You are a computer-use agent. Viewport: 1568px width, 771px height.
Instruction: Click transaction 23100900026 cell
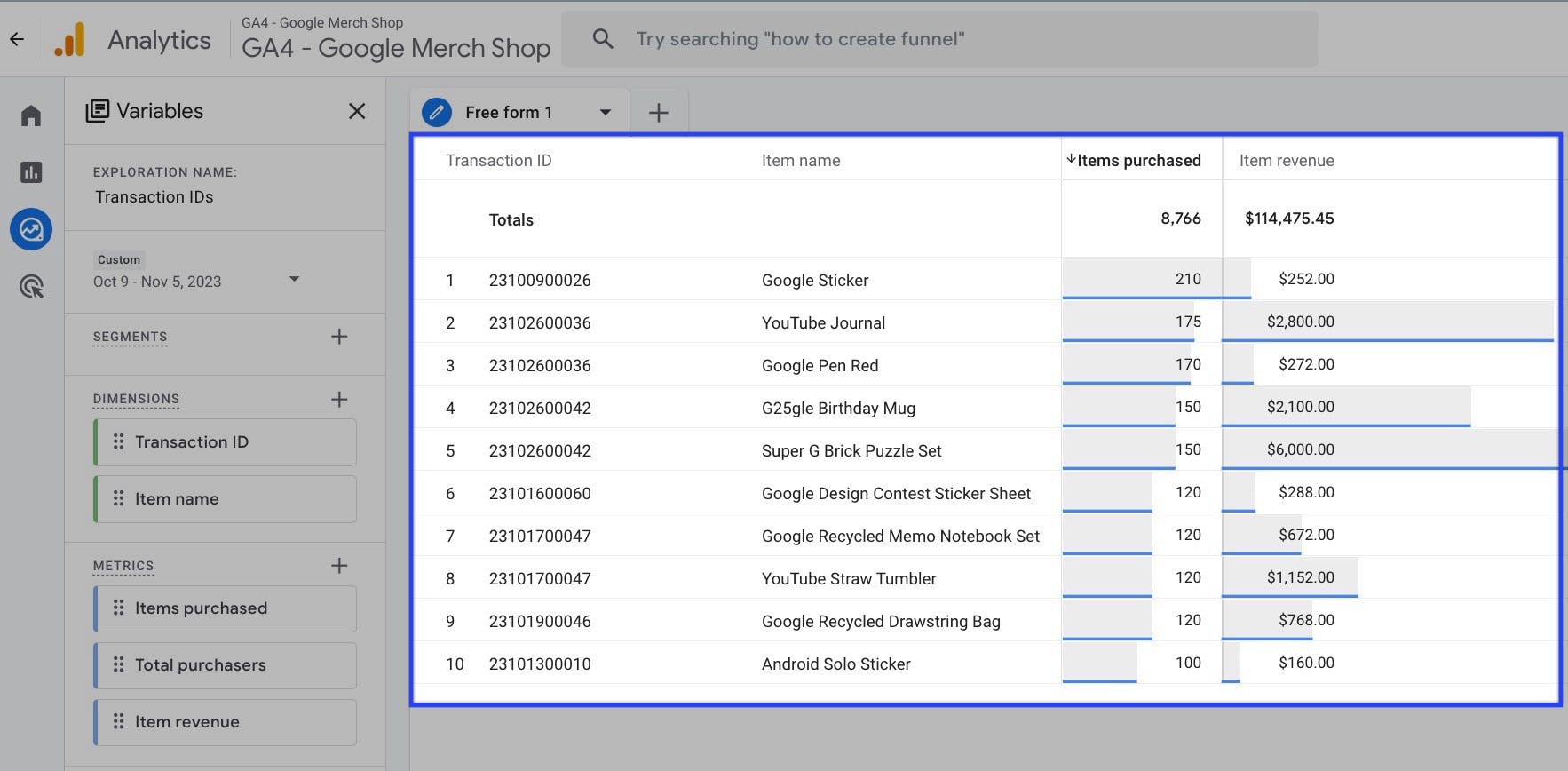tap(540, 281)
